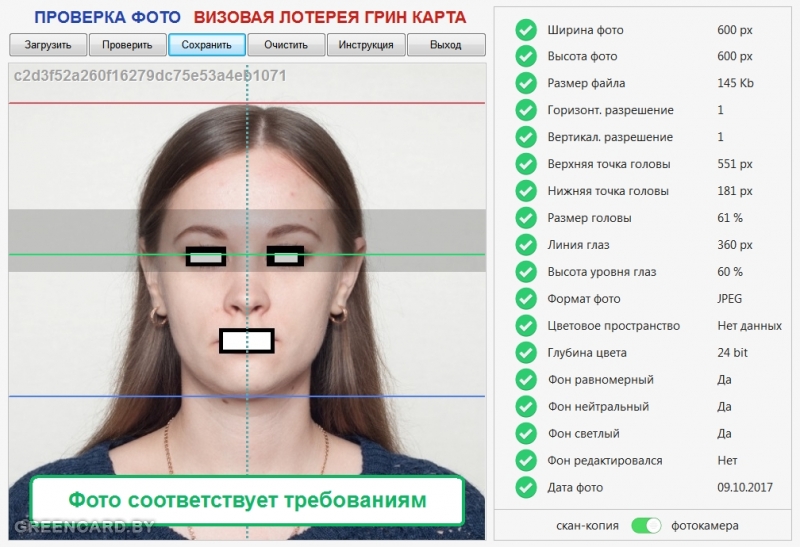The height and width of the screenshot is (547, 800).
Task: Click the checkmark icon beside Линия глаз
Action: click(526, 245)
